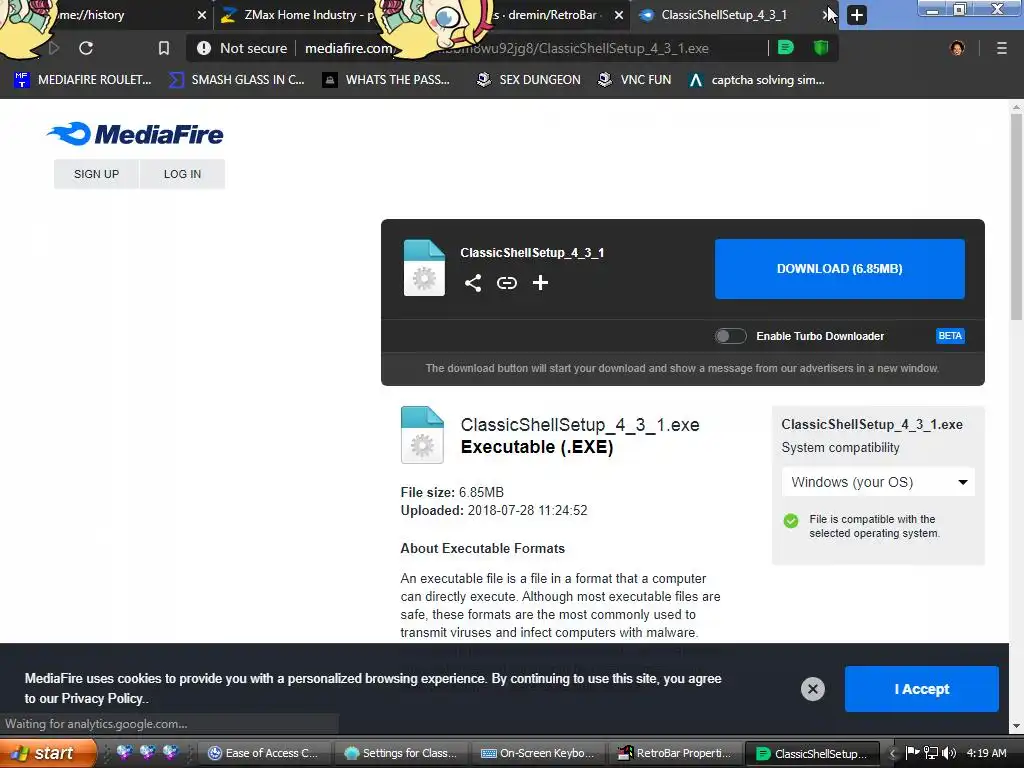Screen dimensions: 1024x768
Task: Click the BETA badge
Action: pyautogui.click(x=950, y=336)
